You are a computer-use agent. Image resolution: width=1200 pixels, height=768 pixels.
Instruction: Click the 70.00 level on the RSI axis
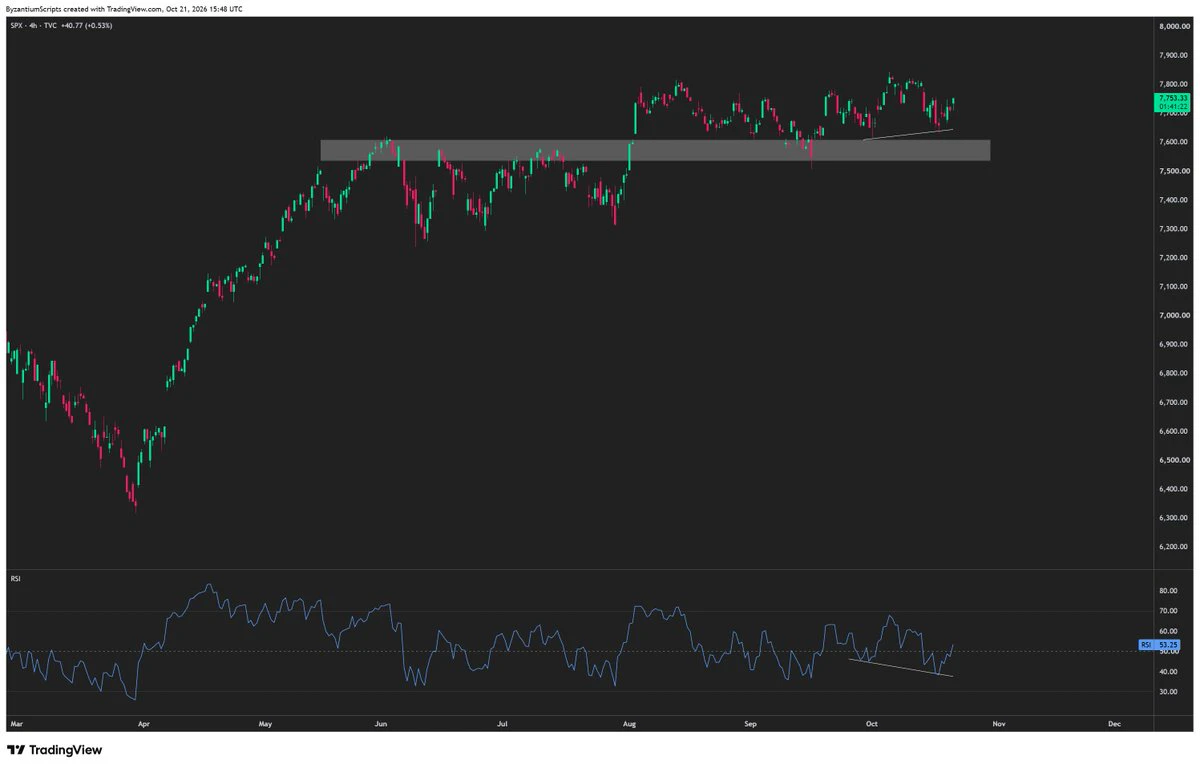coord(1166,612)
